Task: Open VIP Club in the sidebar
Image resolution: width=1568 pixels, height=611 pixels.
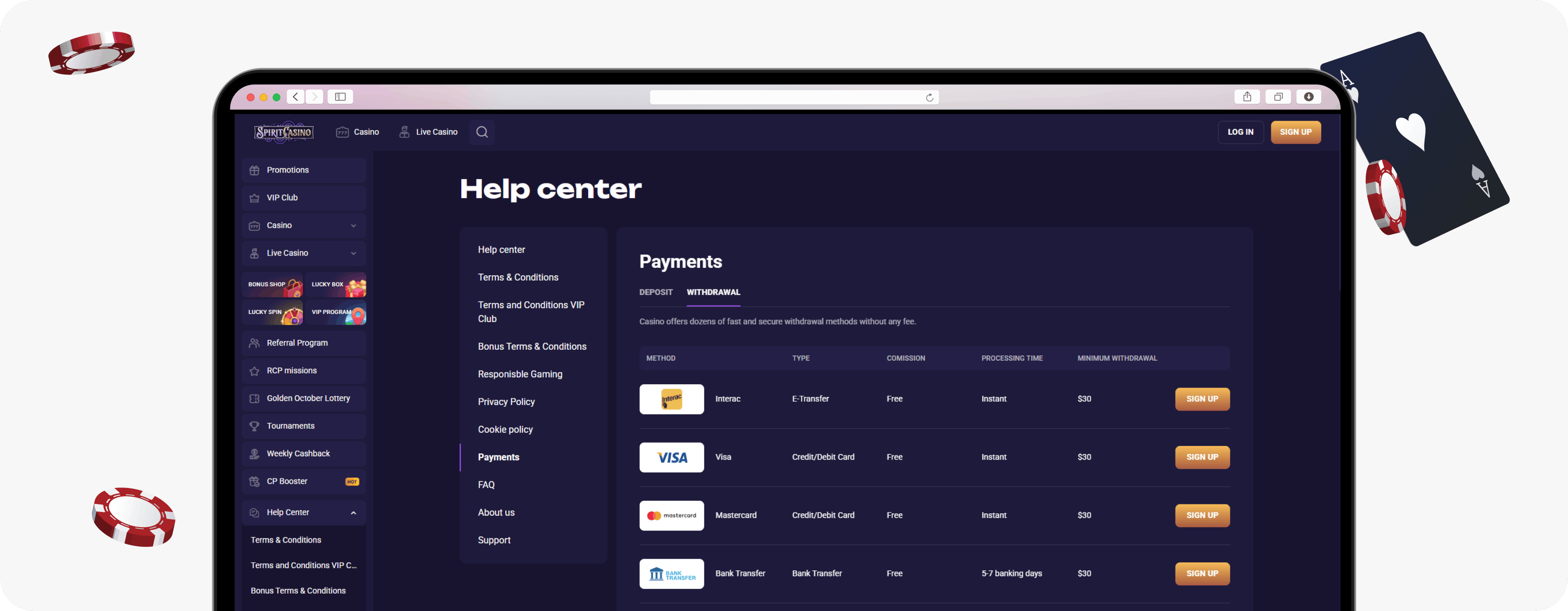Action: click(304, 198)
